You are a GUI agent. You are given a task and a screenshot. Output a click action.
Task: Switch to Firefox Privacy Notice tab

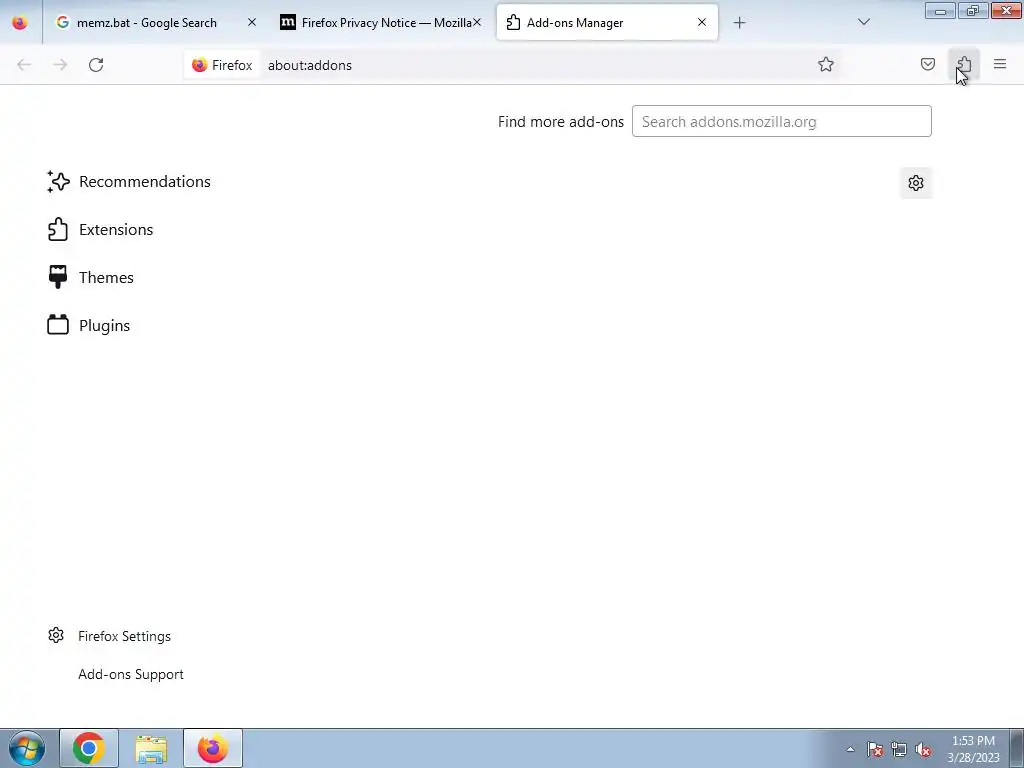[381, 23]
